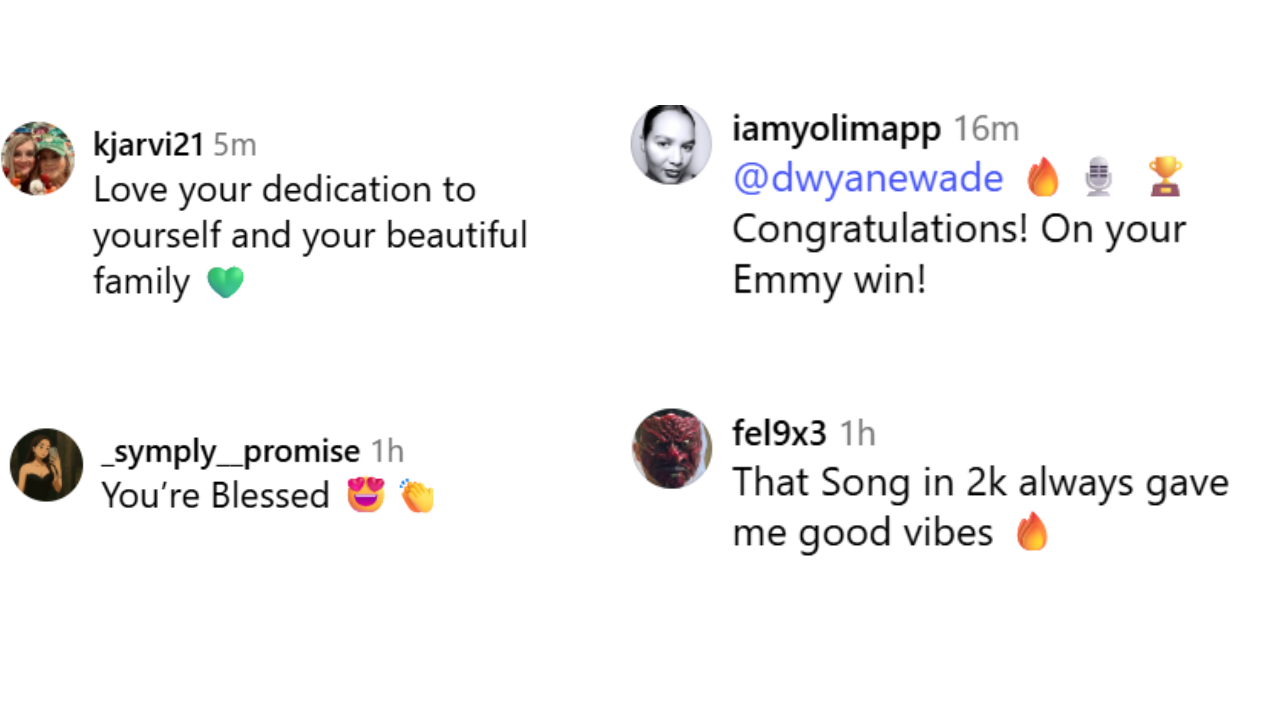
Task: Click the trophy emoji
Action: point(1164,178)
